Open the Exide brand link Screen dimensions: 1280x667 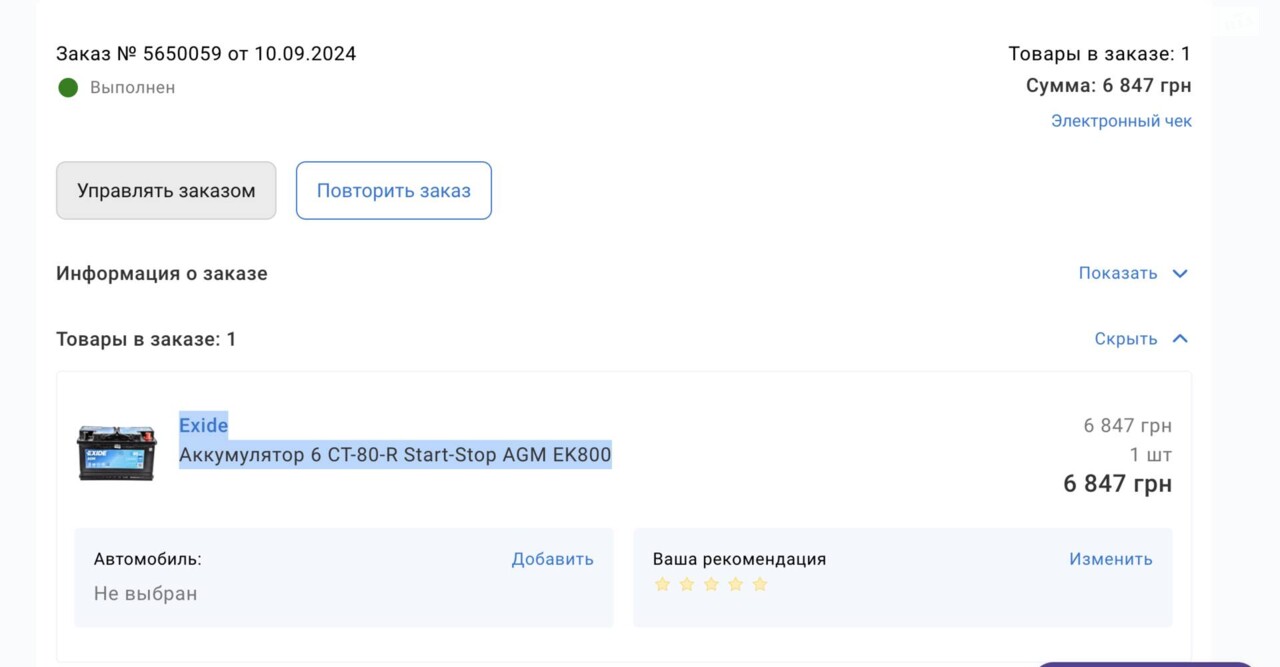click(x=203, y=425)
